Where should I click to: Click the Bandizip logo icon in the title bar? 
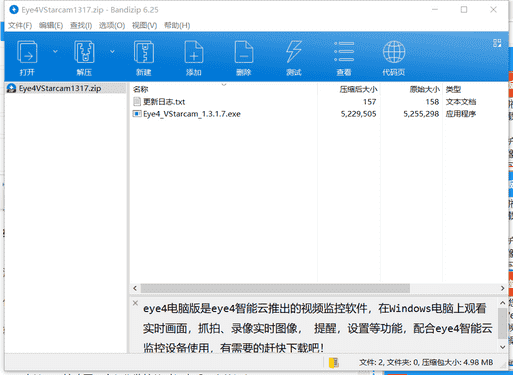(x=14, y=10)
